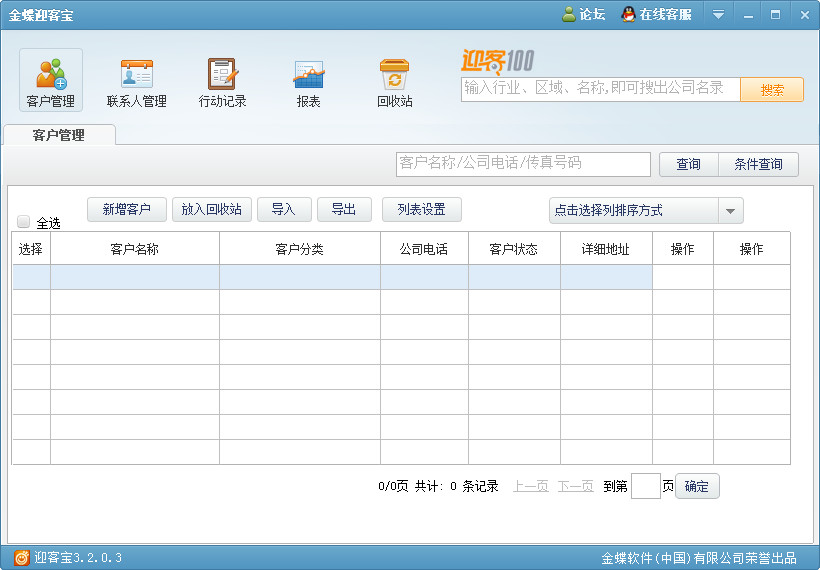
Task: Toggle the 全选 select-all checkbox
Action: click(24, 222)
